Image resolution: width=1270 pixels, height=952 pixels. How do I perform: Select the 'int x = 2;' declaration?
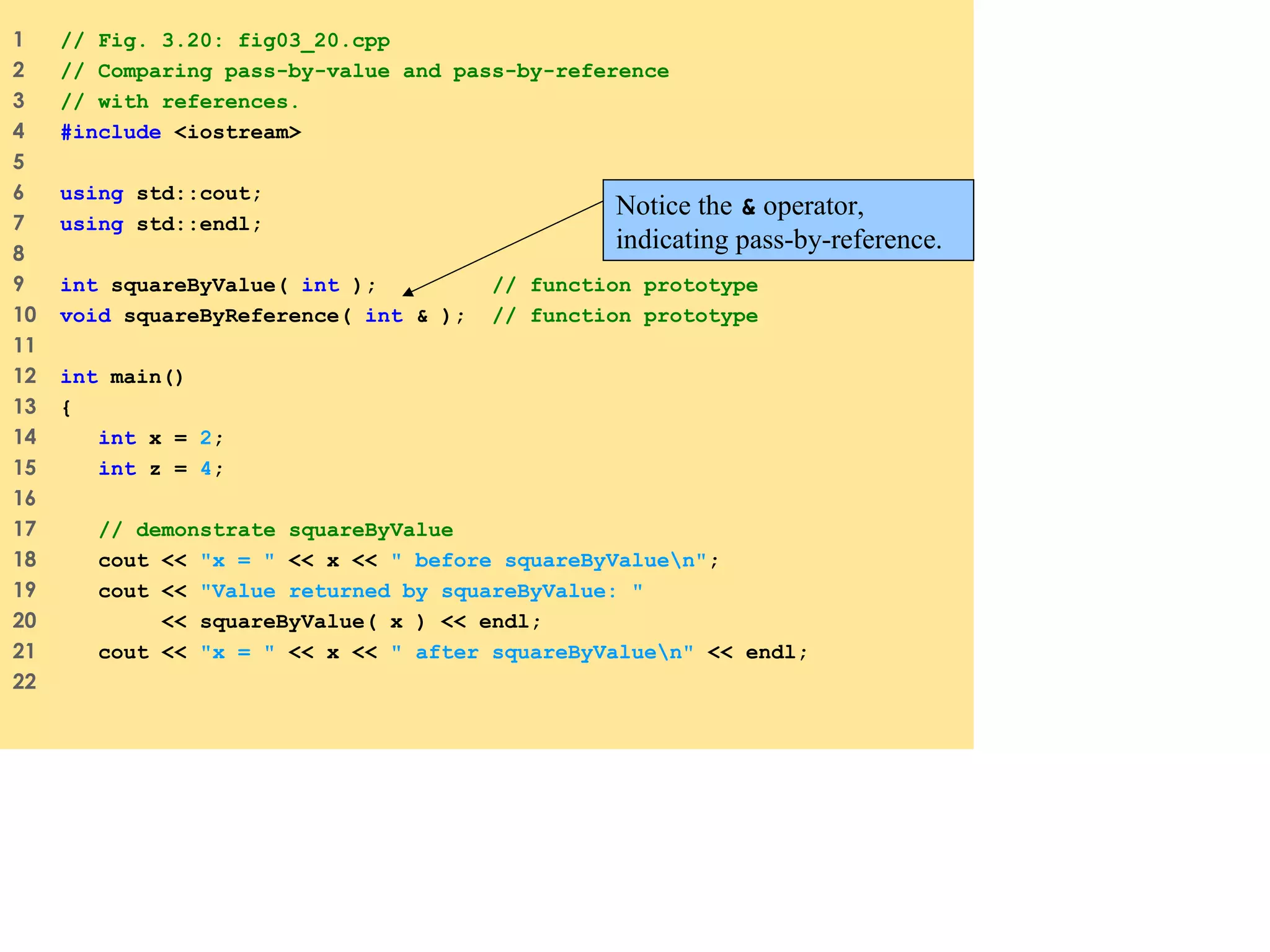coord(161,438)
